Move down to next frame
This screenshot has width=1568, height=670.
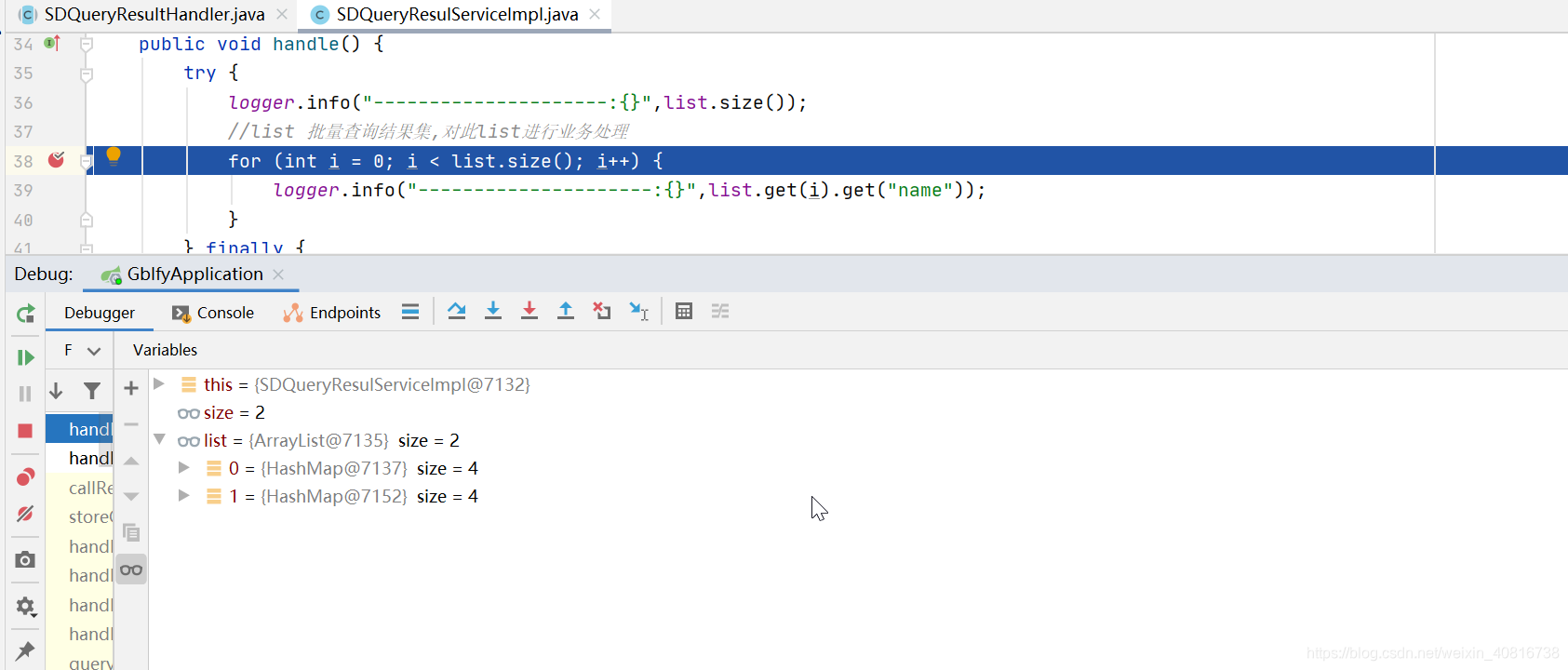pyautogui.click(x=56, y=391)
